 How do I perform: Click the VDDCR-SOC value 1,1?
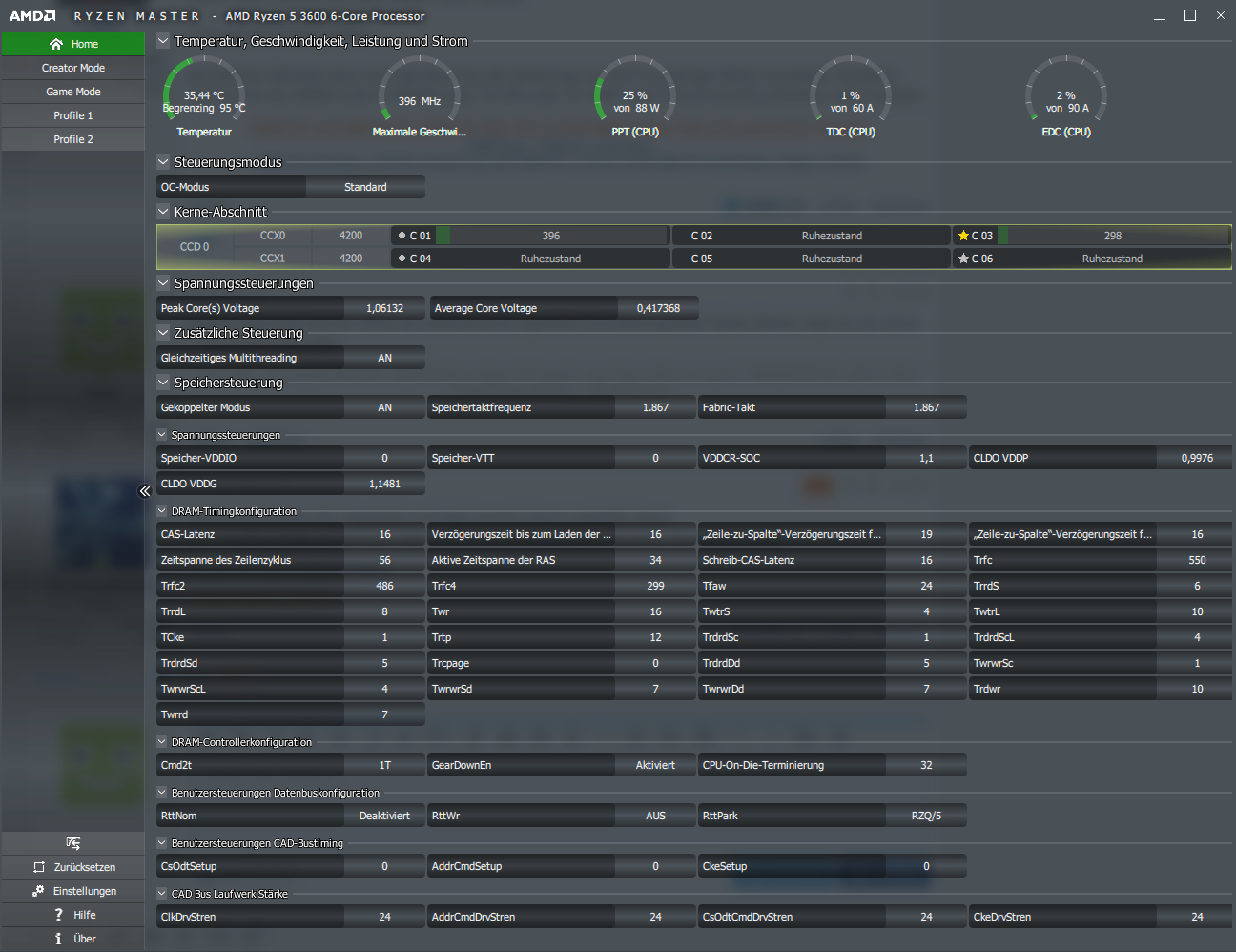tap(926, 458)
